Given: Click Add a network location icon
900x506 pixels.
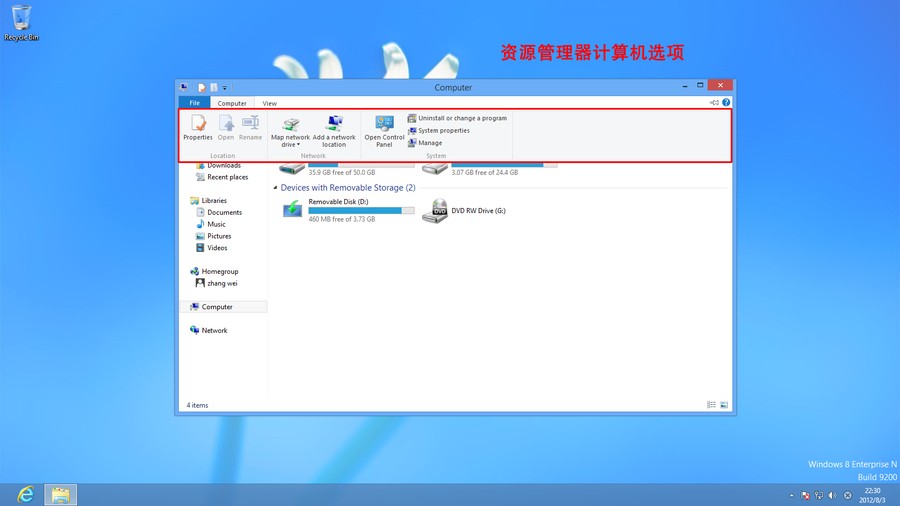Looking at the screenshot, I should click(x=334, y=126).
